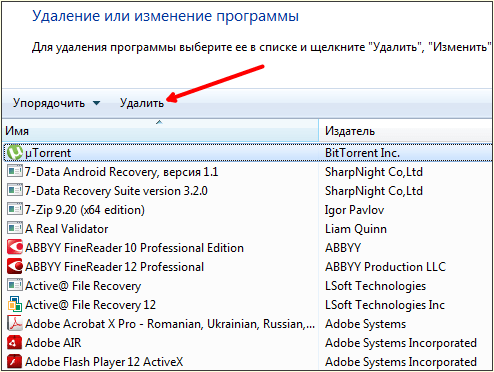Select 7-Data Recovery Suite version 3.2.0
494x372 pixels.
(x=116, y=191)
